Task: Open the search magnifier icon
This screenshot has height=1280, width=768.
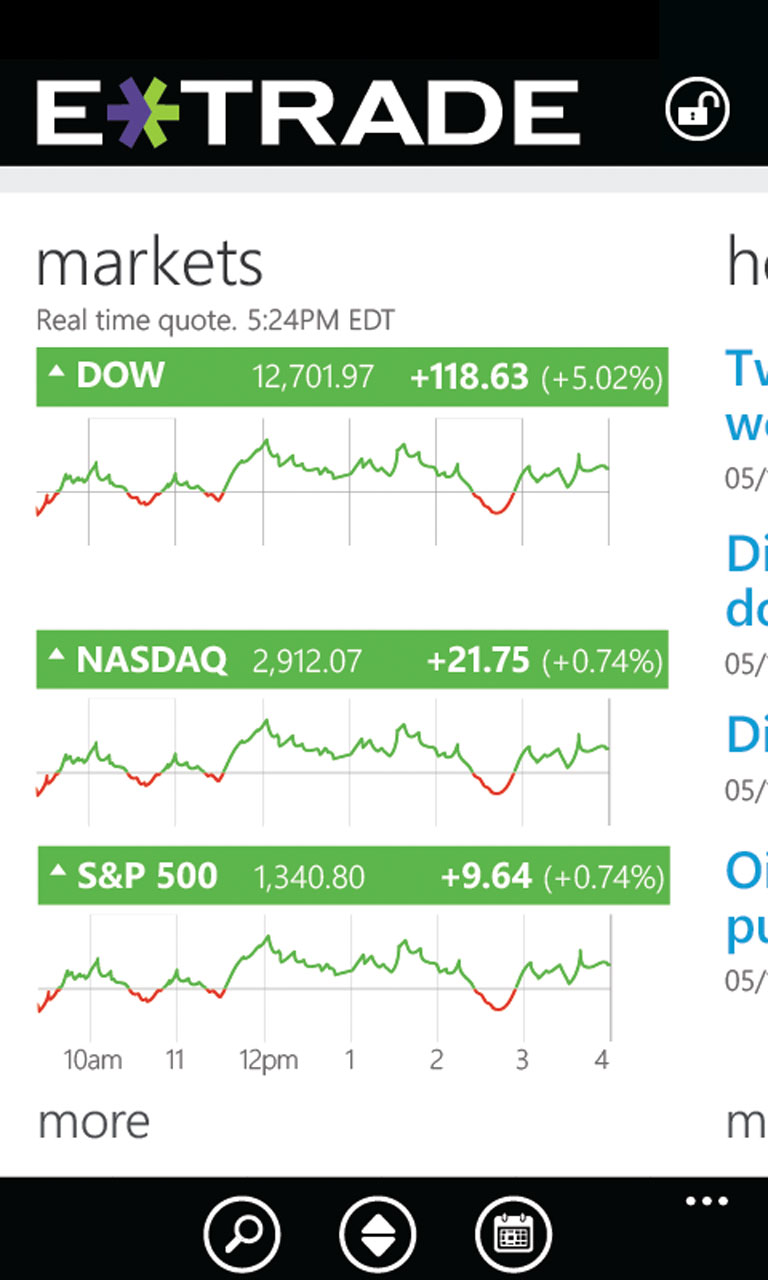Action: point(244,1233)
